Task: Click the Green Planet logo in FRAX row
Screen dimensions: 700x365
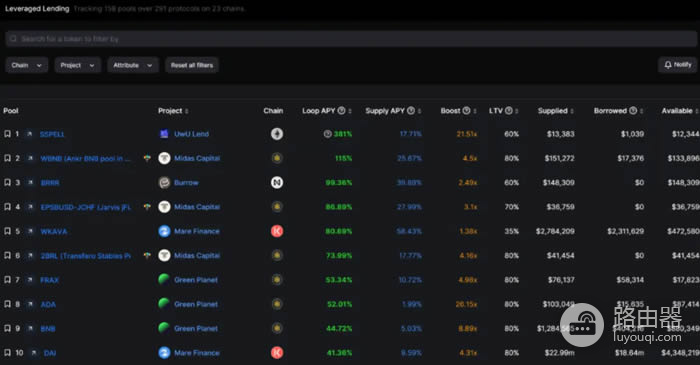Action: pos(164,280)
